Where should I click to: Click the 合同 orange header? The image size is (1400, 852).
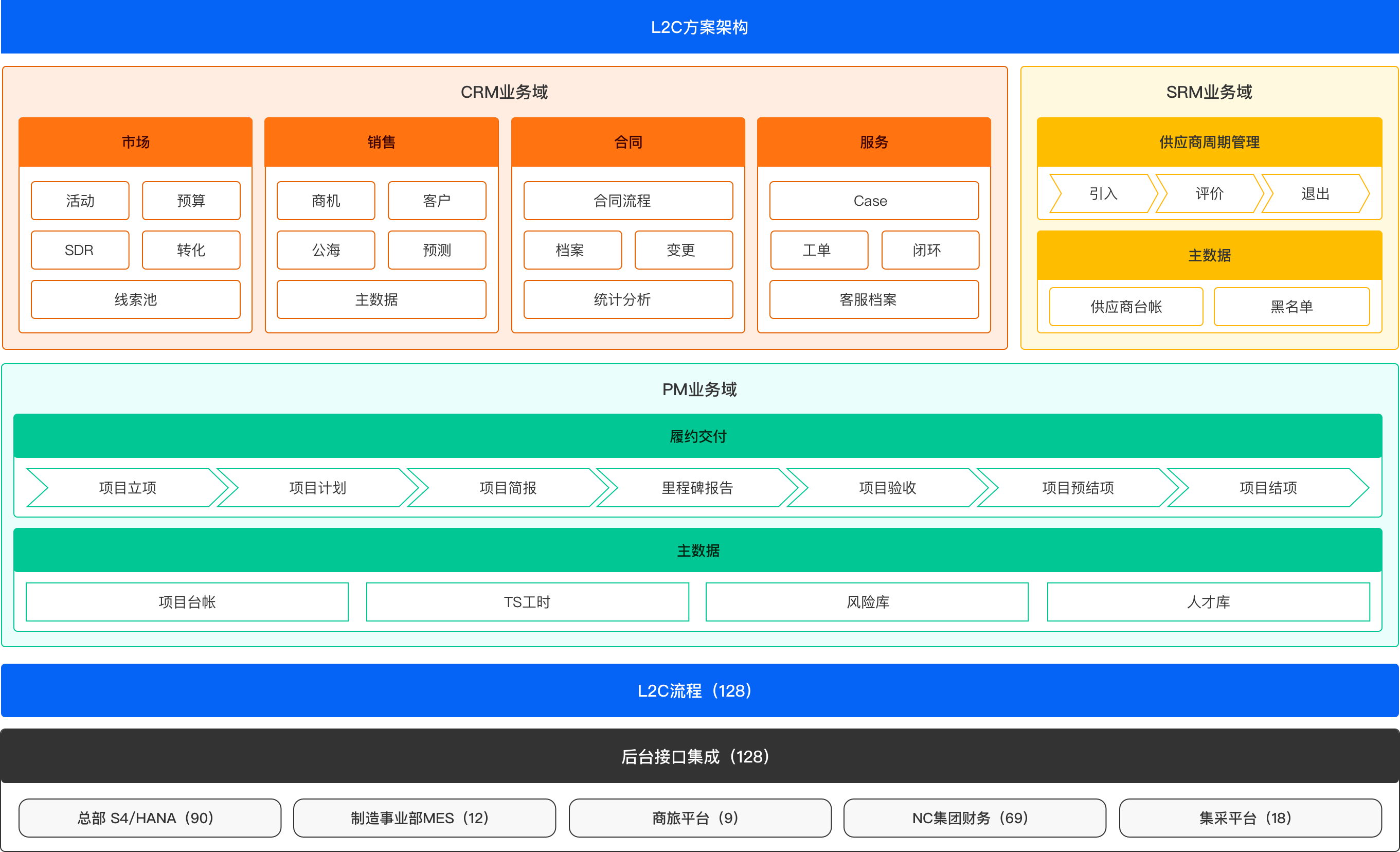click(628, 142)
